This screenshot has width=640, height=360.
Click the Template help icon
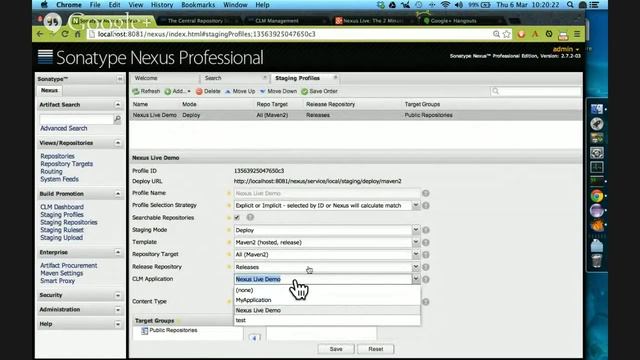pos(426,242)
